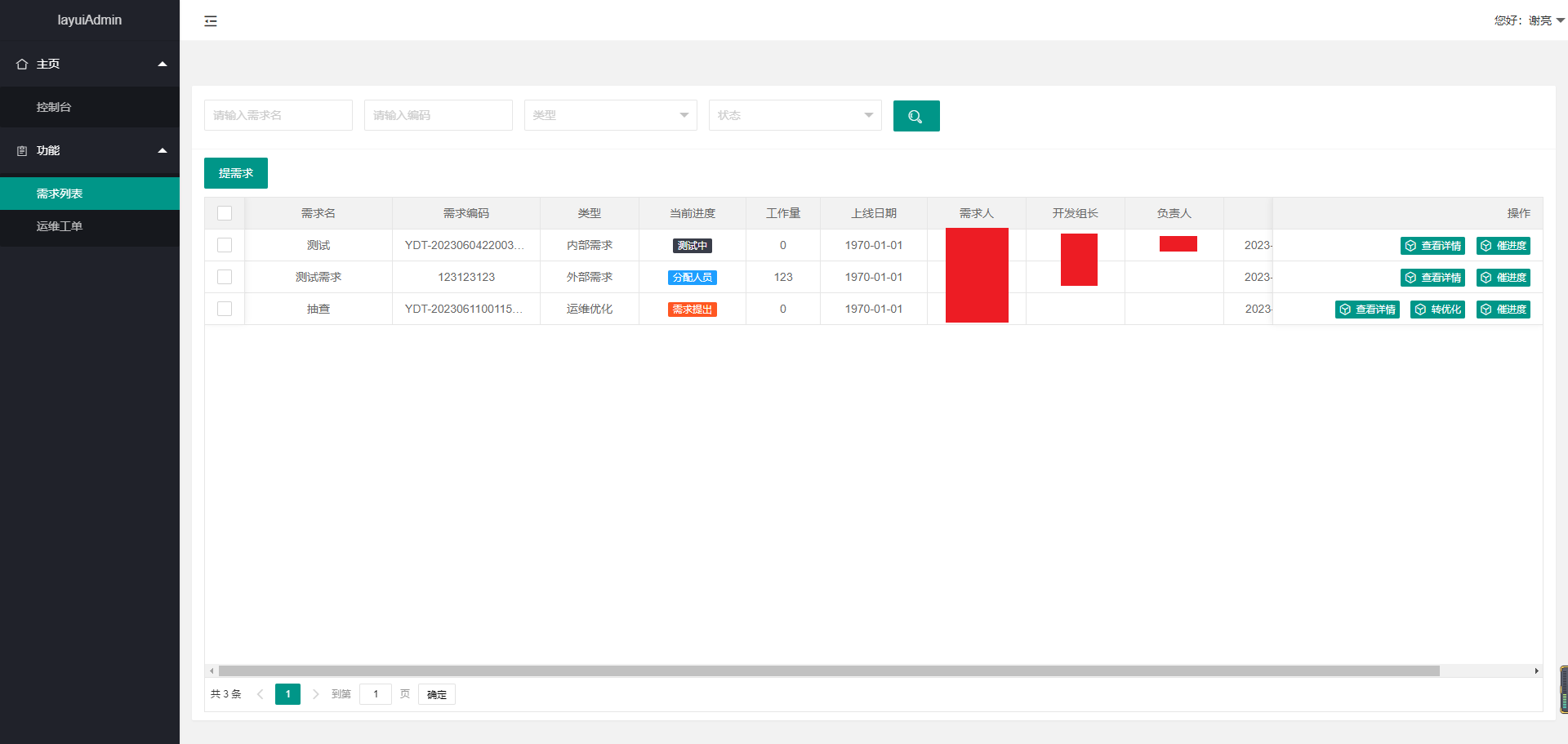Image resolution: width=1568 pixels, height=744 pixels.
Task: Click 催进度 for row 抽查
Action: click(x=1503, y=310)
